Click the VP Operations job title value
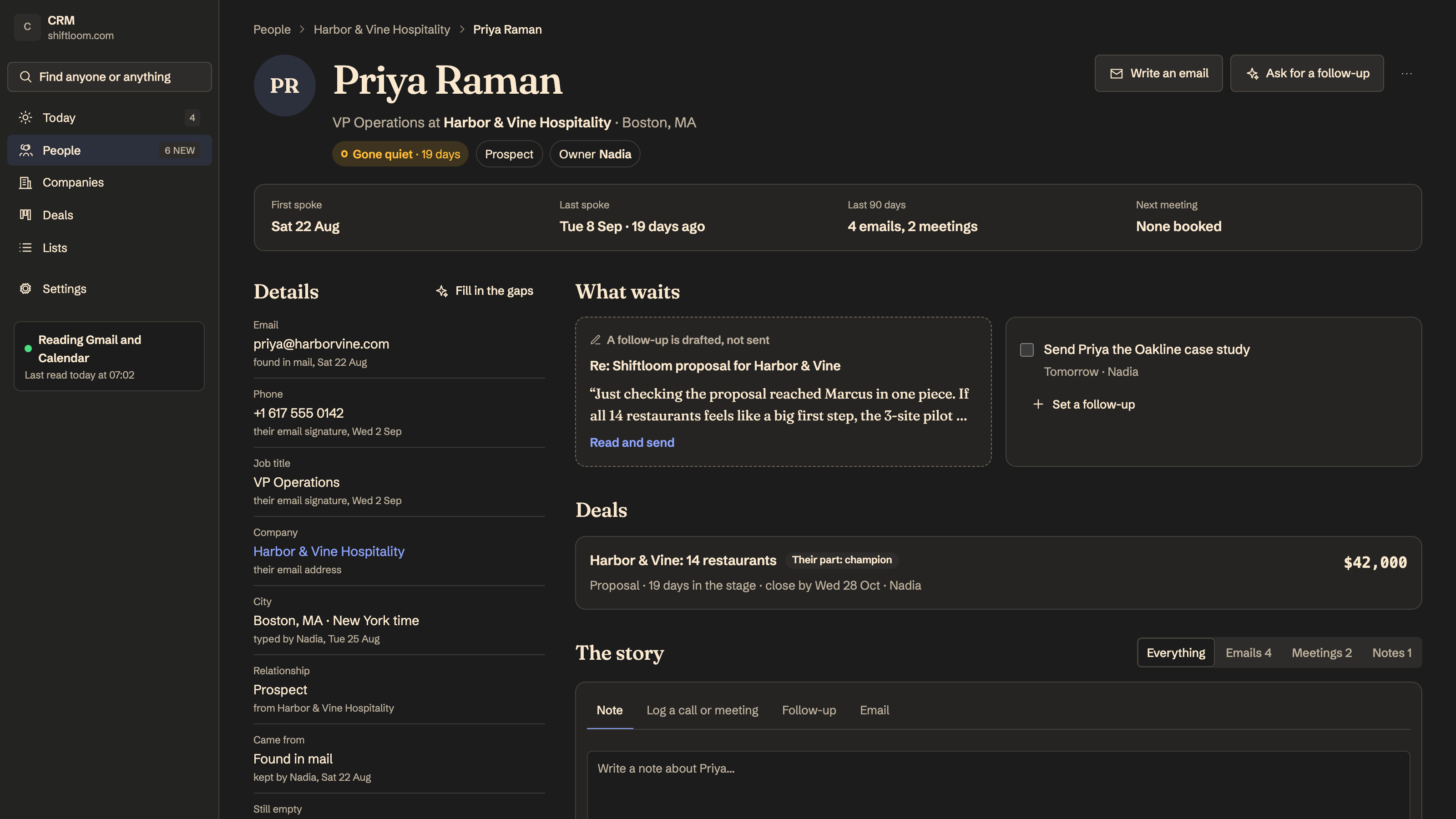Screen dimensions: 1456x819 click(296, 483)
